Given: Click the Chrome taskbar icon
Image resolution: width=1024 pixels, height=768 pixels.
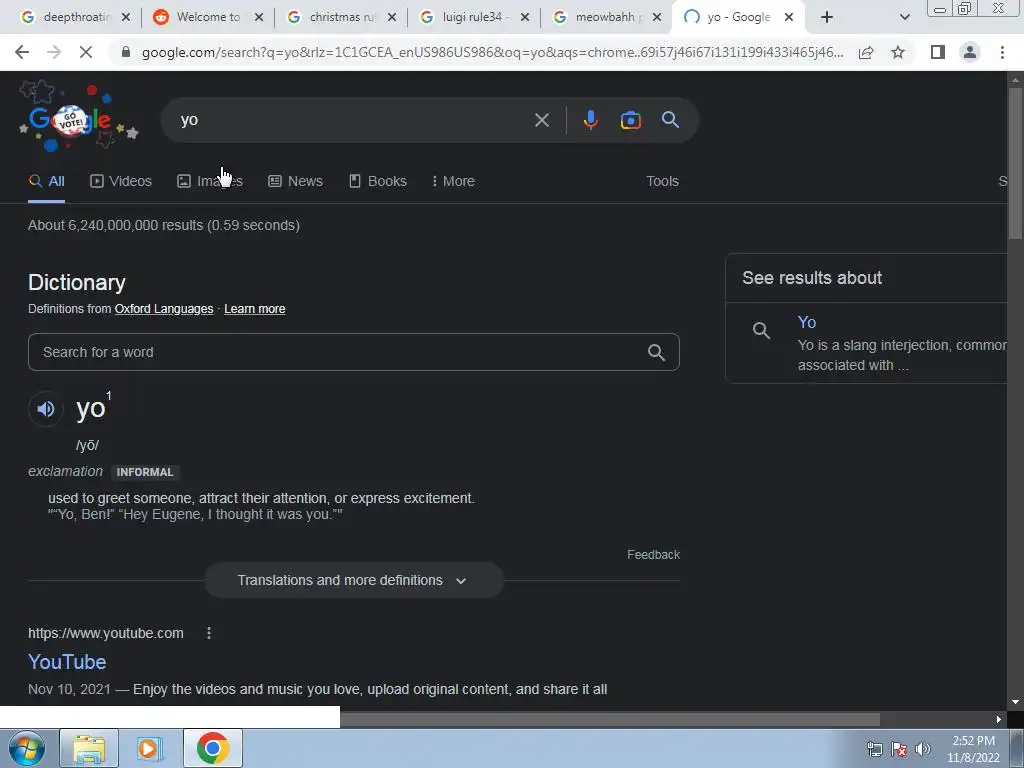Looking at the screenshot, I should pos(213,748).
